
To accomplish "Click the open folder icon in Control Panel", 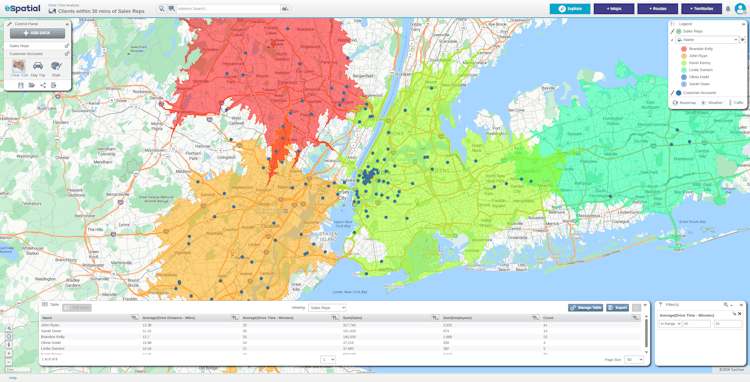I will click(x=32, y=85).
